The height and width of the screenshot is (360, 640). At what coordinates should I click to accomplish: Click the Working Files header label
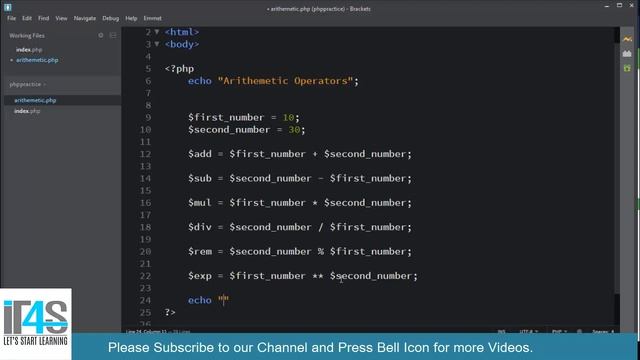point(27,36)
